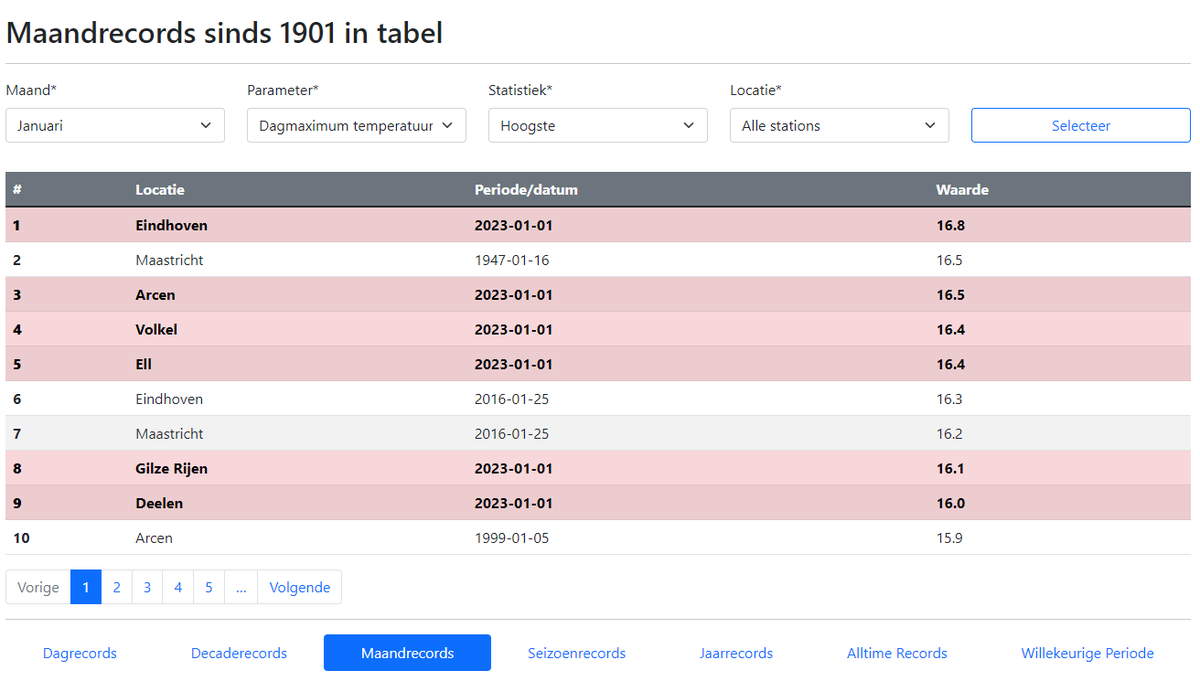Open the Parameter dropdown for Dagmaximum temperatuur
The image size is (1200, 681).
(356, 125)
